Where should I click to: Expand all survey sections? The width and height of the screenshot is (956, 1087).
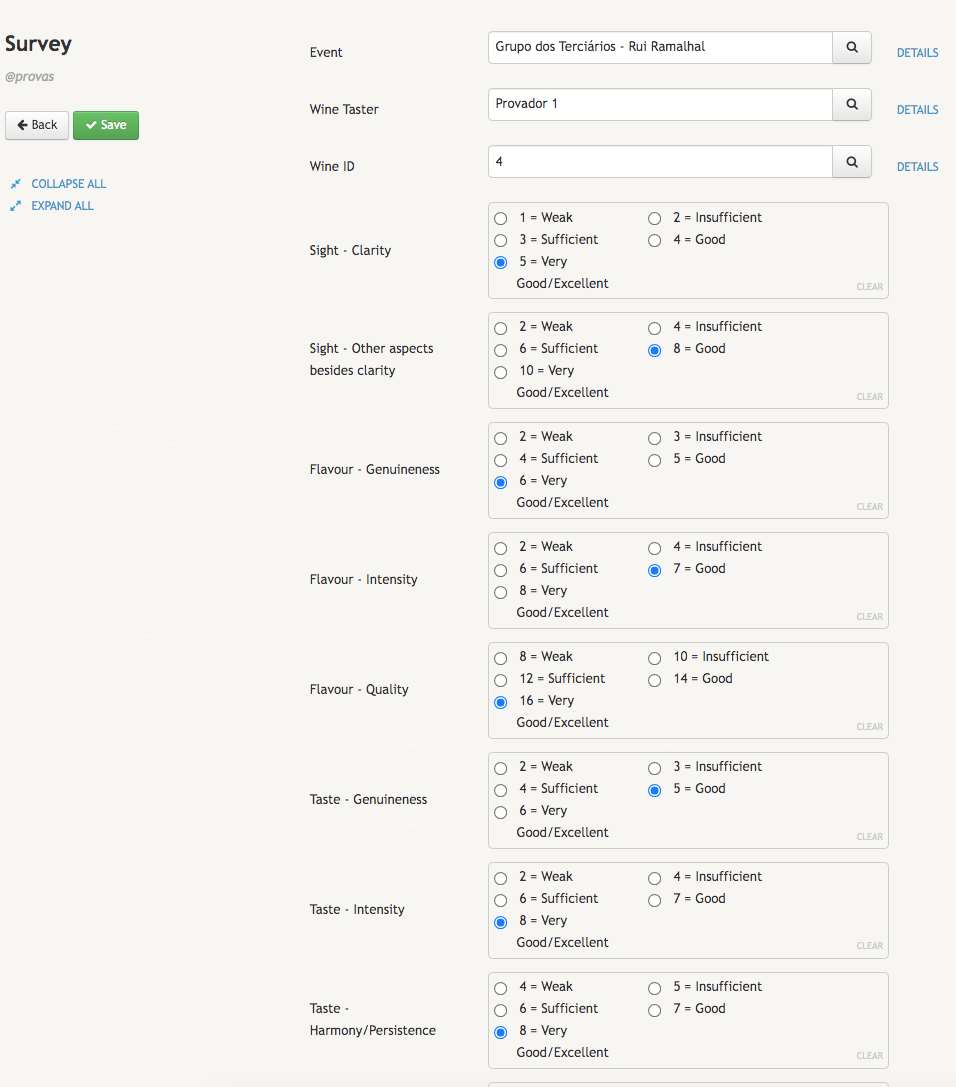click(x=62, y=206)
